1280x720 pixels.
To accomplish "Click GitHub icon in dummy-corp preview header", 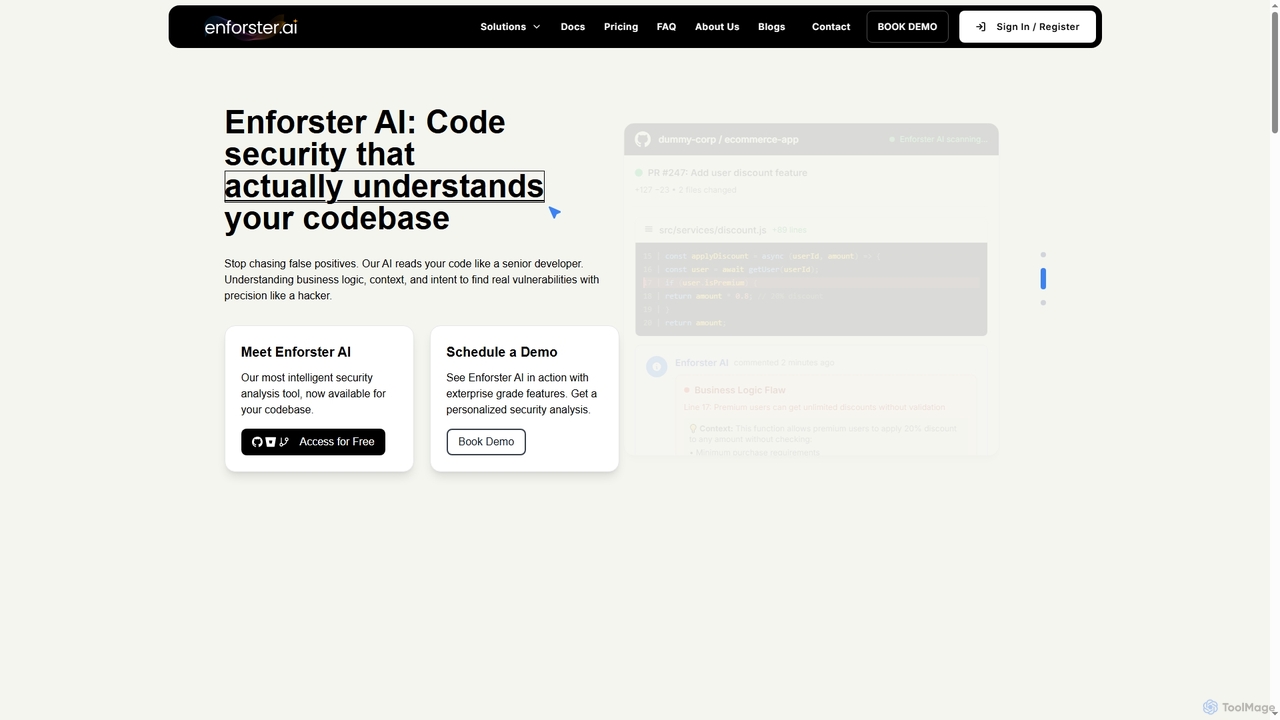I will 643,139.
